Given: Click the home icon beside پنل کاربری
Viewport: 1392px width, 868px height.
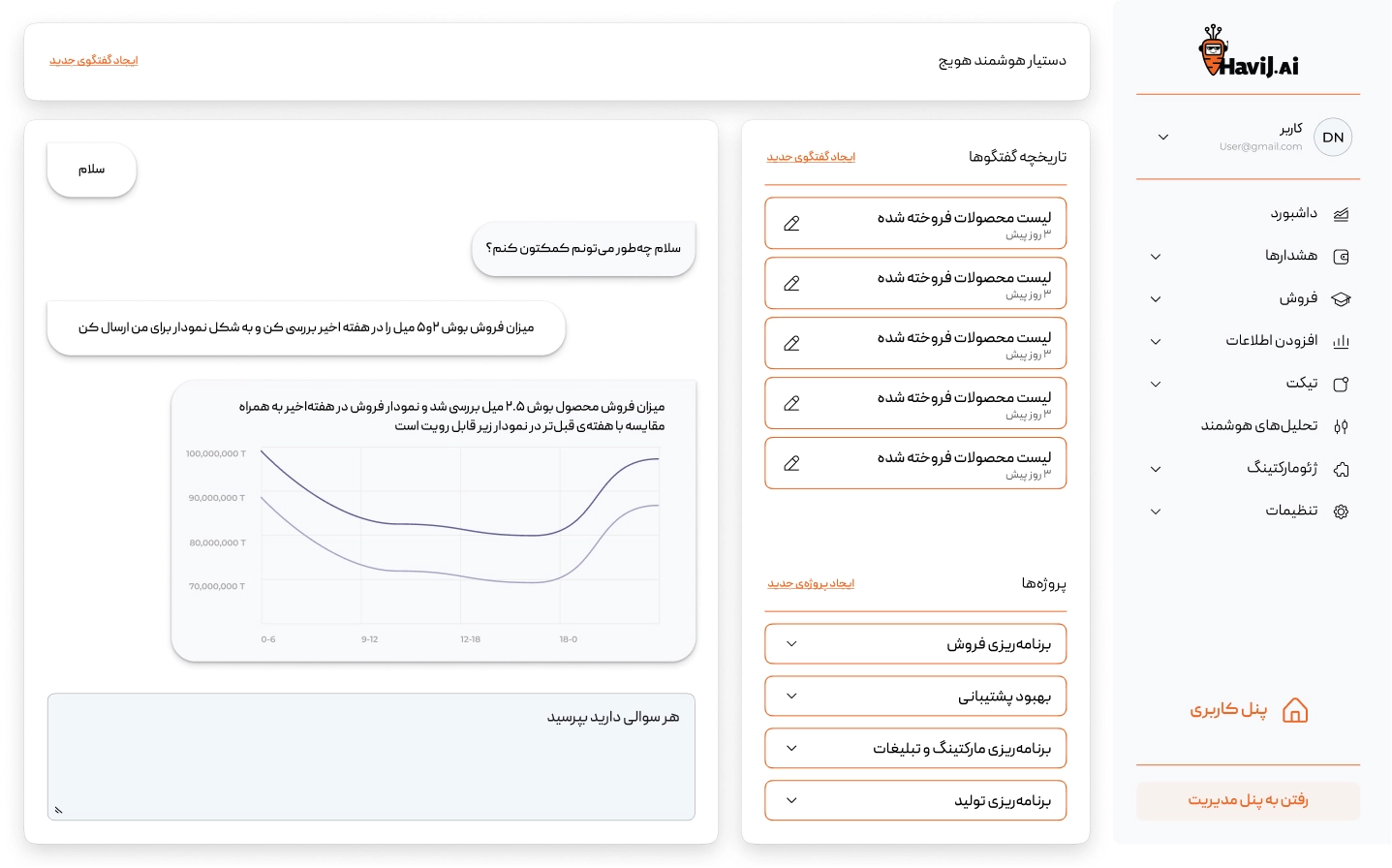Looking at the screenshot, I should 1294,711.
